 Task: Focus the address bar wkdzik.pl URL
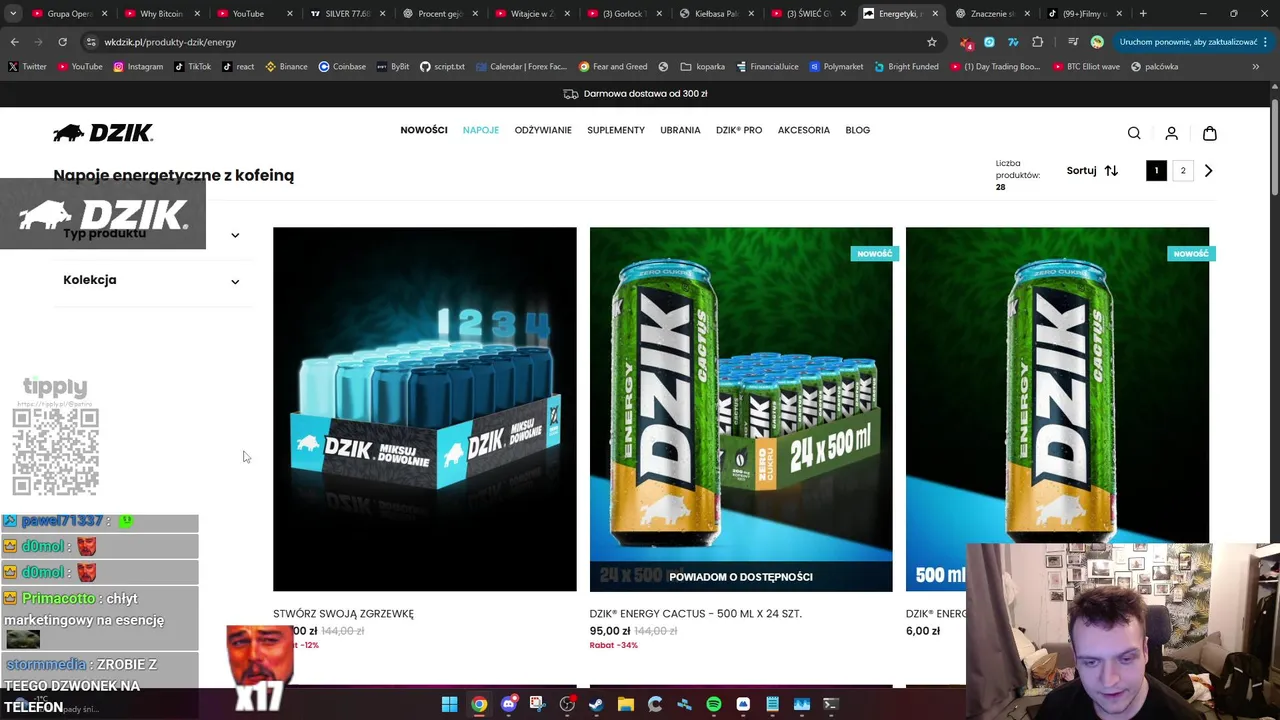pos(170,42)
